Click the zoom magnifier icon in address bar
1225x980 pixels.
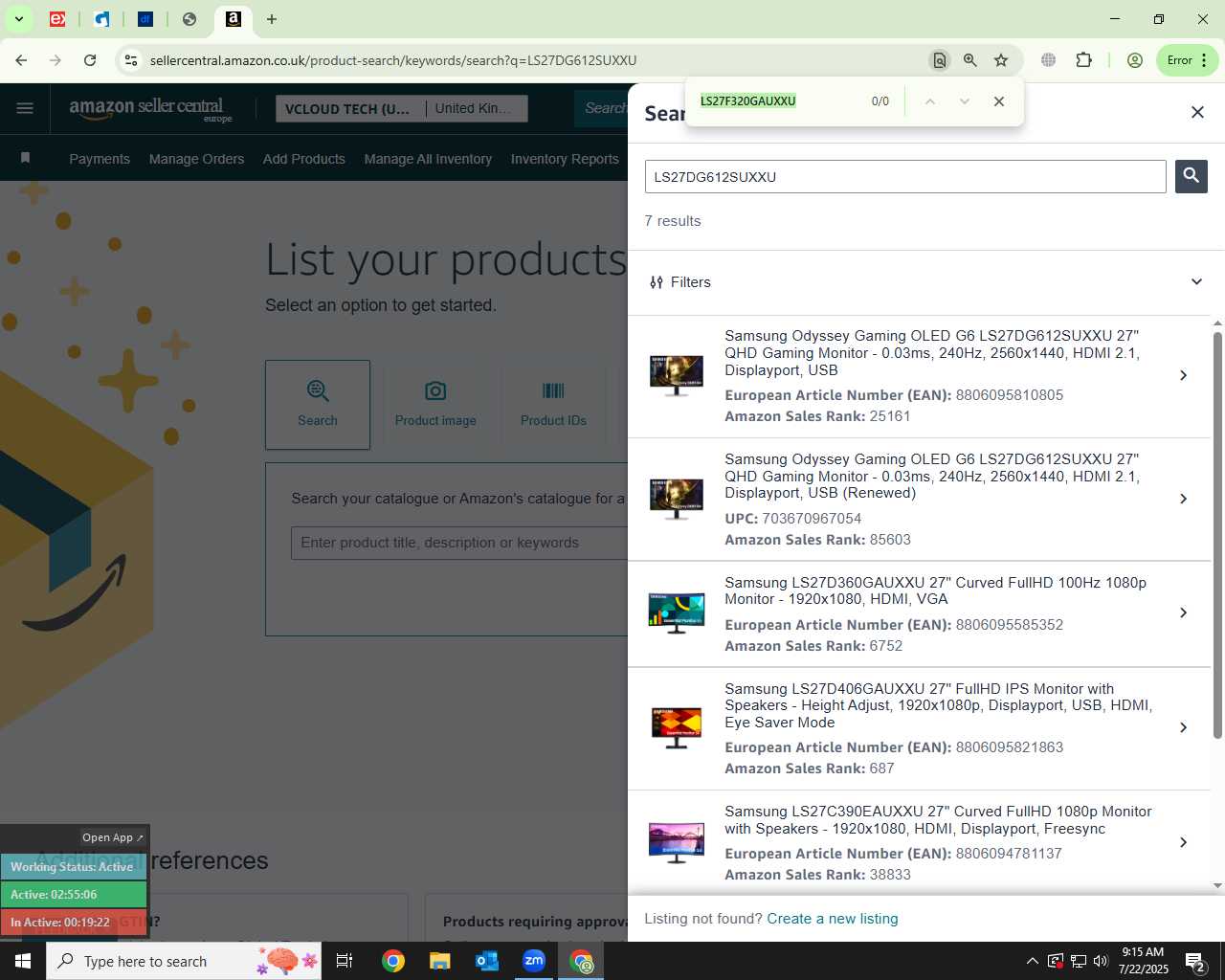pyautogui.click(x=970, y=60)
